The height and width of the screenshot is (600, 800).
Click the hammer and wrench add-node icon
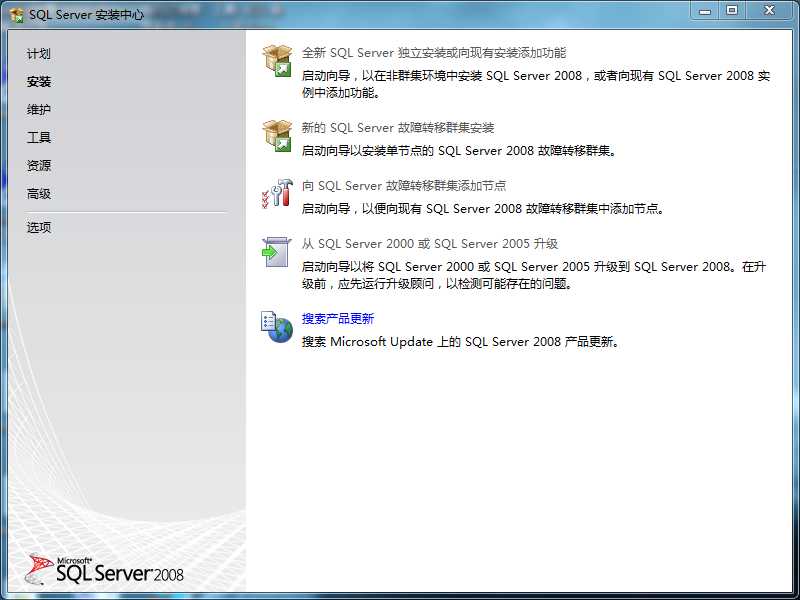(x=277, y=193)
